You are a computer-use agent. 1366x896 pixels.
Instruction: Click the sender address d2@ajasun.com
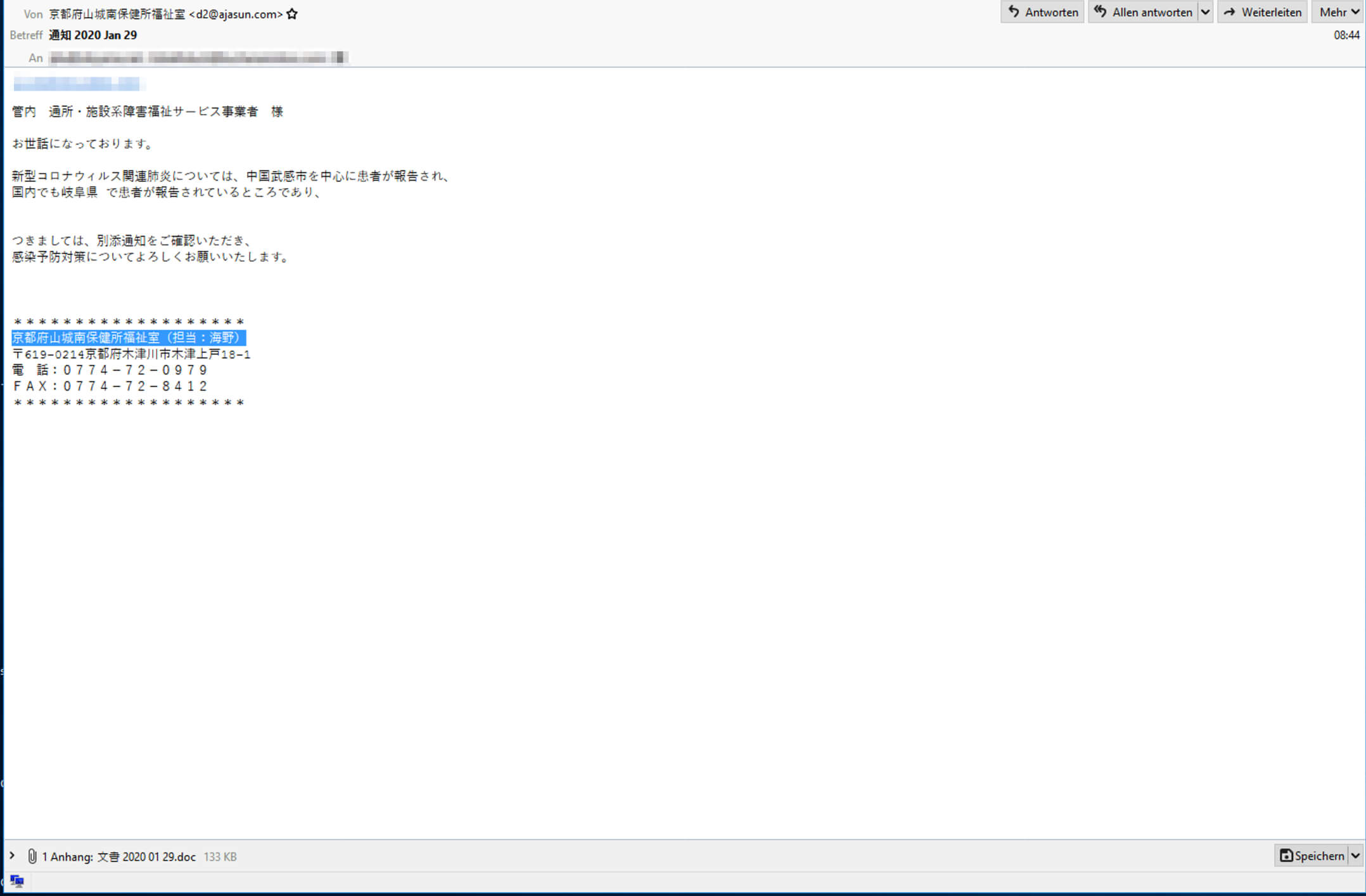pos(236,14)
